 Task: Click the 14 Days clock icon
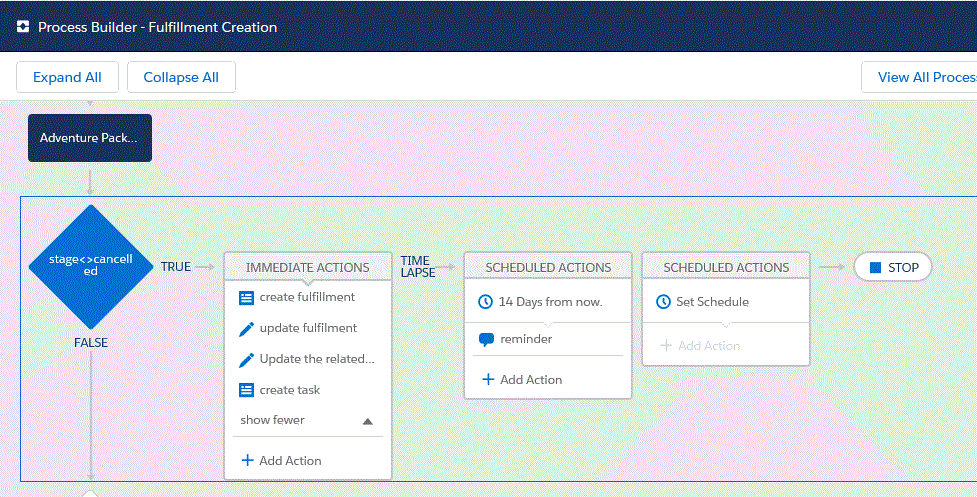pyautogui.click(x=486, y=302)
